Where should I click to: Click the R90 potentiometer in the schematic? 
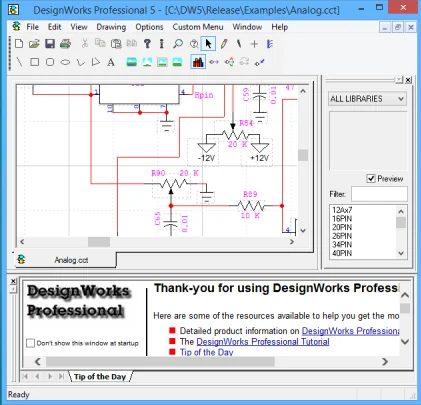coord(173,184)
